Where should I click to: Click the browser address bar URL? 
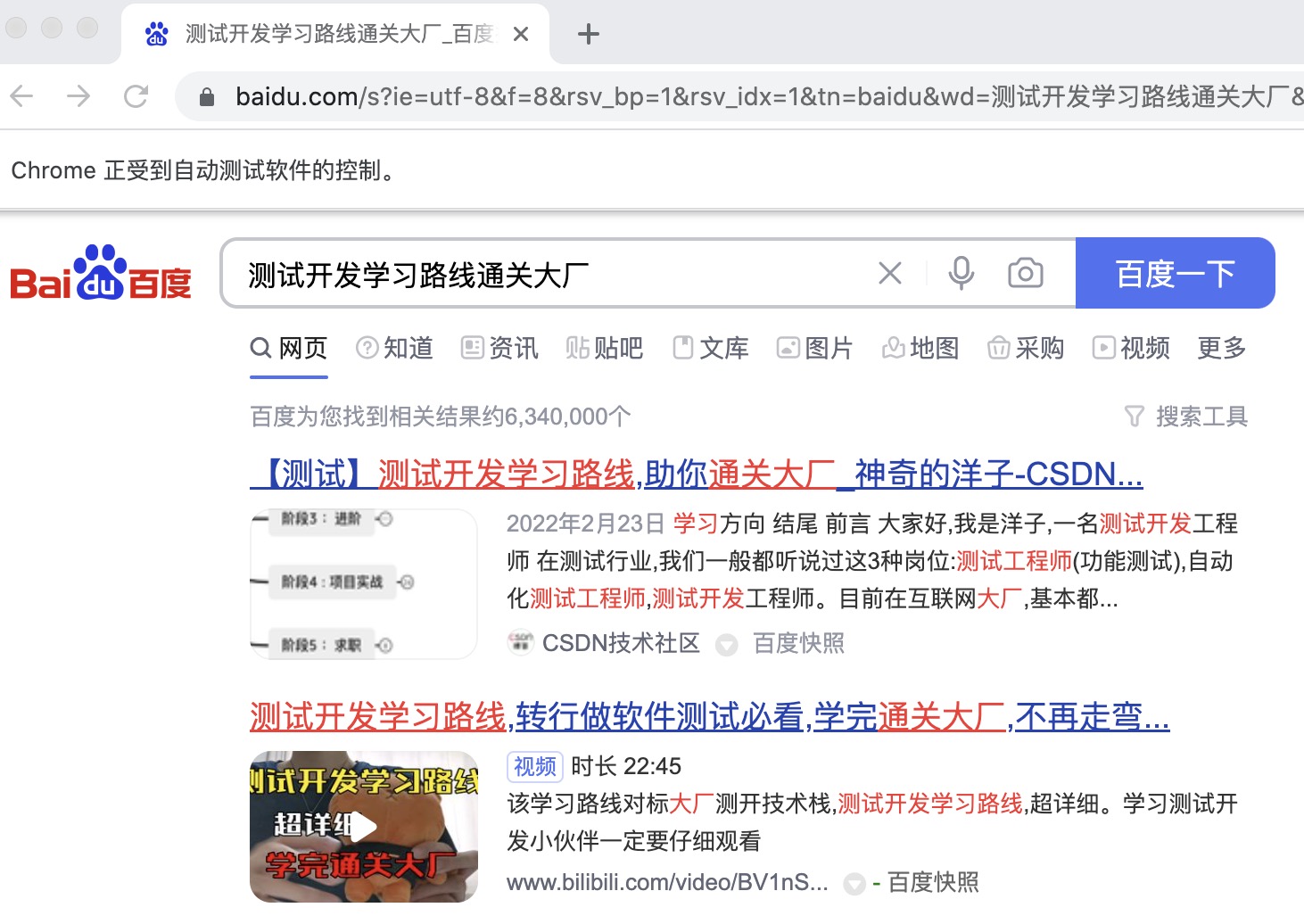click(767, 96)
